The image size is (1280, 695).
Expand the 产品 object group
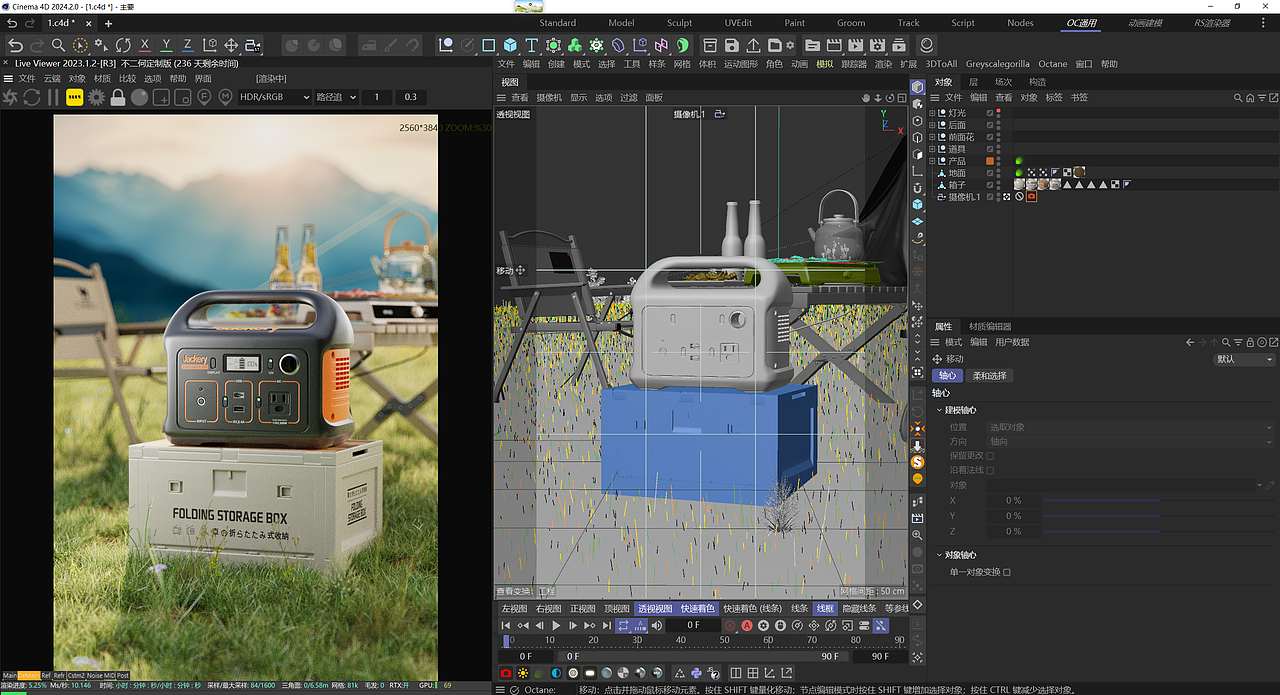(x=932, y=161)
